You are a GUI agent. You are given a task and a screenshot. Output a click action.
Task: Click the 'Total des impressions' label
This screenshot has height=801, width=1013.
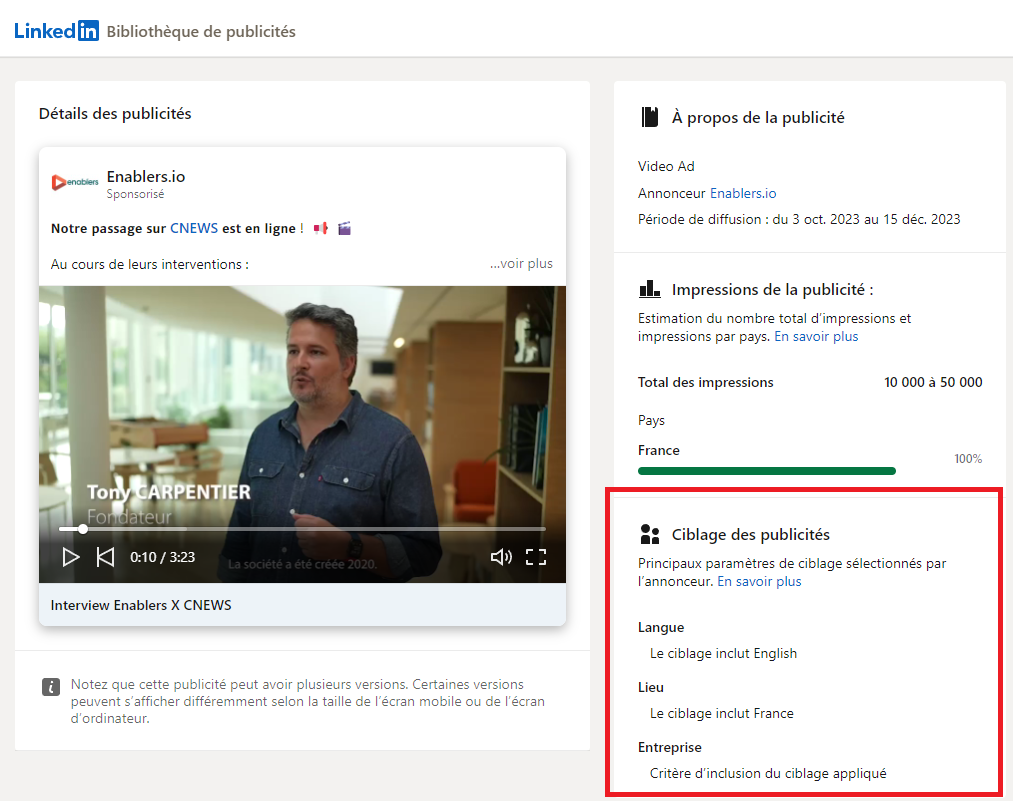pyautogui.click(x=705, y=382)
